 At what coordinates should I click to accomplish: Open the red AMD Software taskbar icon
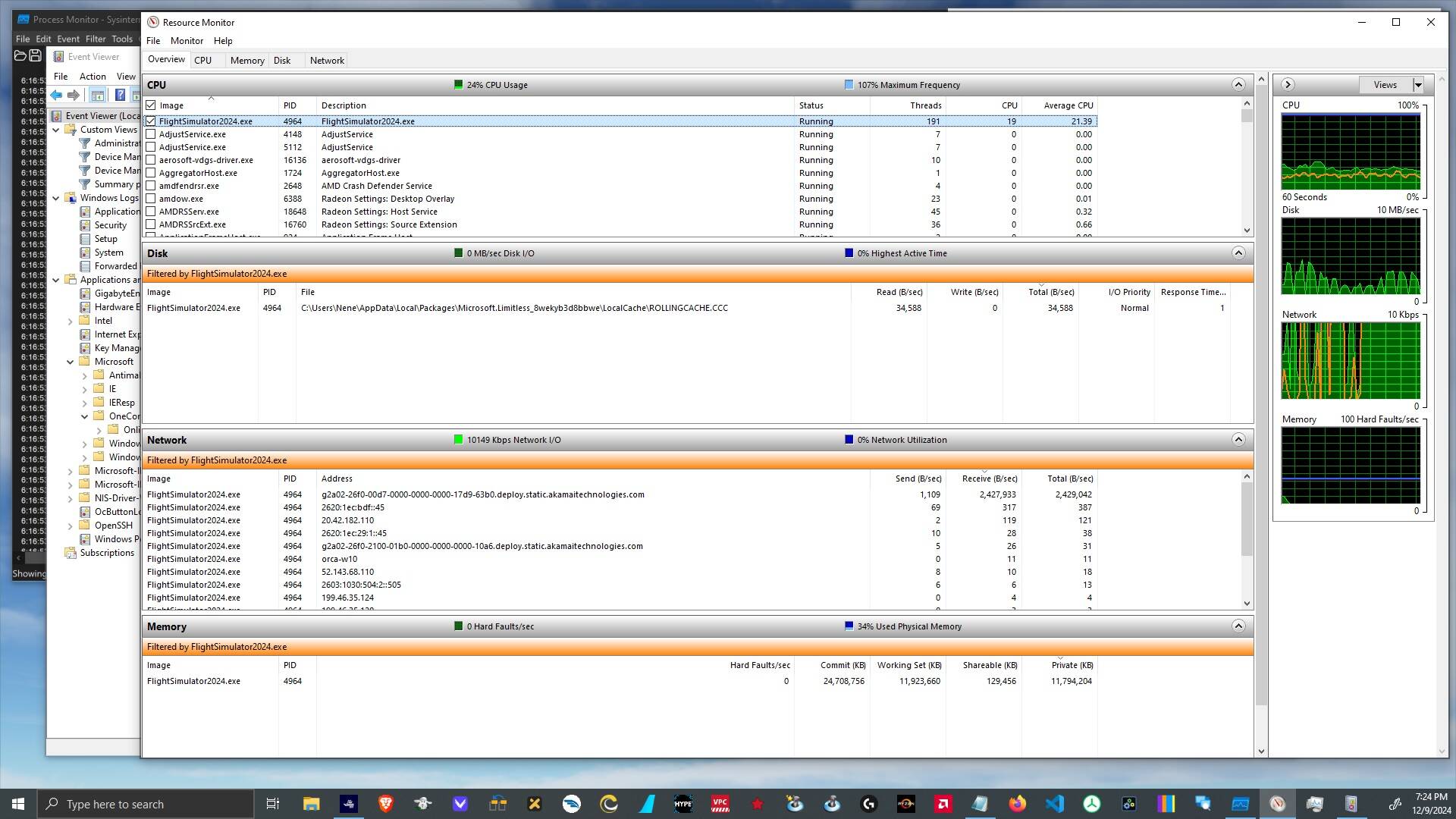pos(943,804)
